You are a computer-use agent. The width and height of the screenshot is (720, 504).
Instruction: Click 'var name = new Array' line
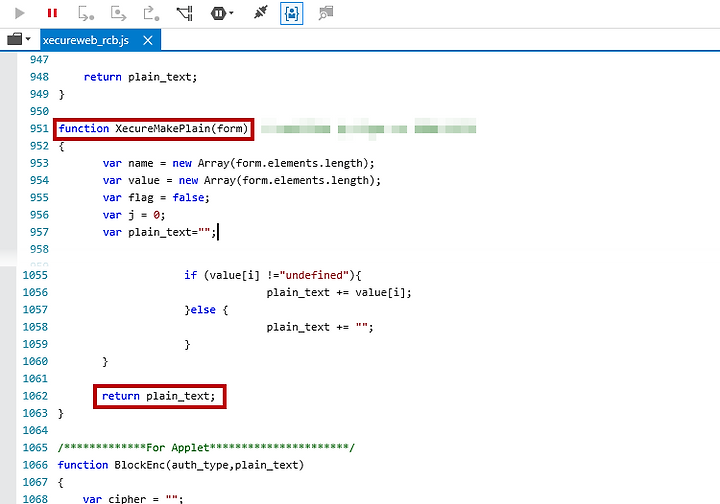click(239, 163)
